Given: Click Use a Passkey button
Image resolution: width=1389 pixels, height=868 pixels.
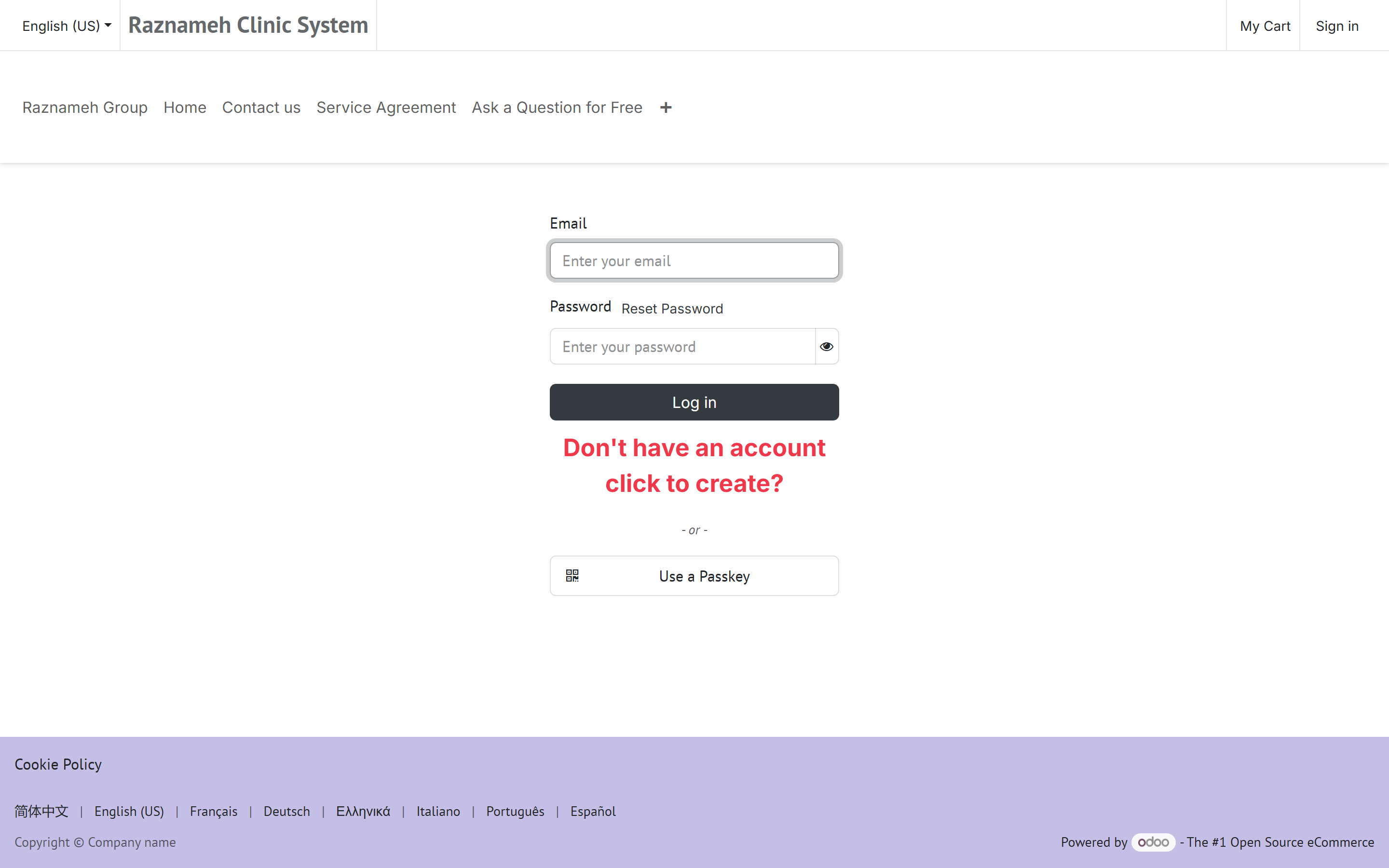Looking at the screenshot, I should point(694,576).
